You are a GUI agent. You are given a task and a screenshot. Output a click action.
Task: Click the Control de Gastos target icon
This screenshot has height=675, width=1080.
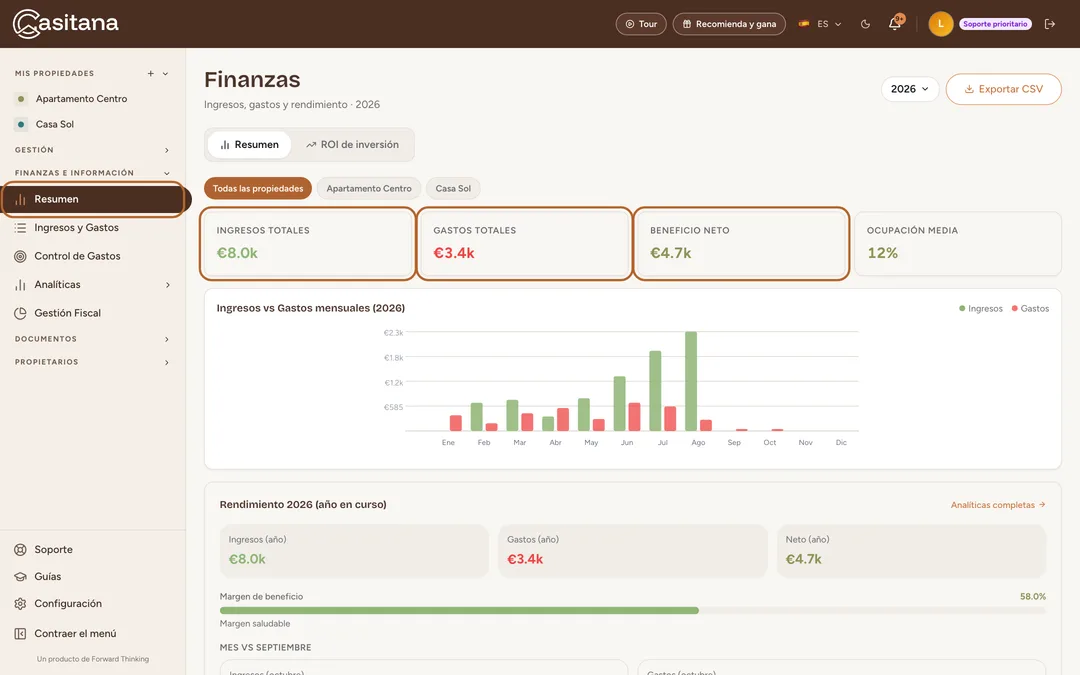tap(21, 256)
